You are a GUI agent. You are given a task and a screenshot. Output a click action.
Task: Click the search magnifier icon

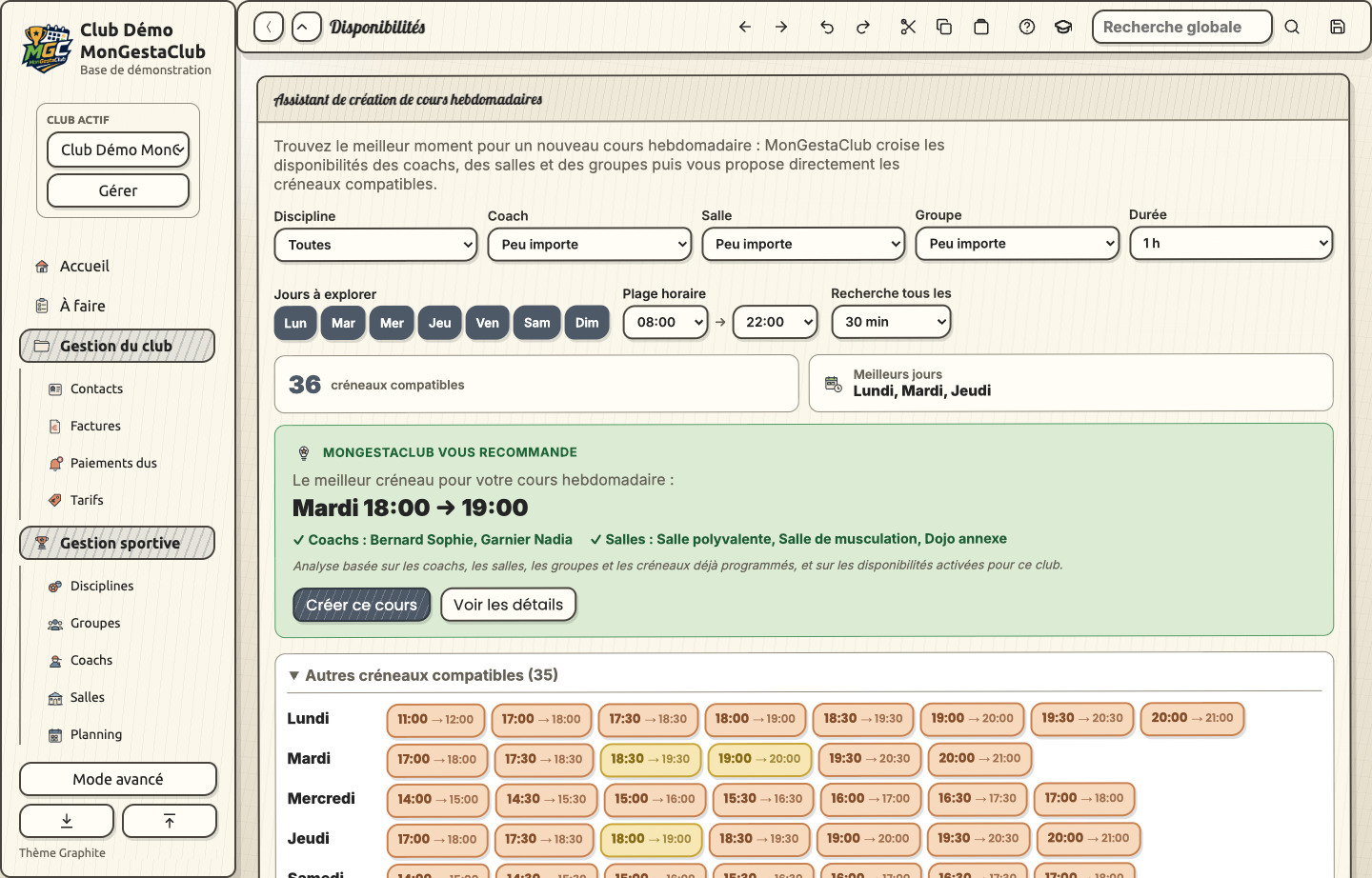pyautogui.click(x=1292, y=27)
